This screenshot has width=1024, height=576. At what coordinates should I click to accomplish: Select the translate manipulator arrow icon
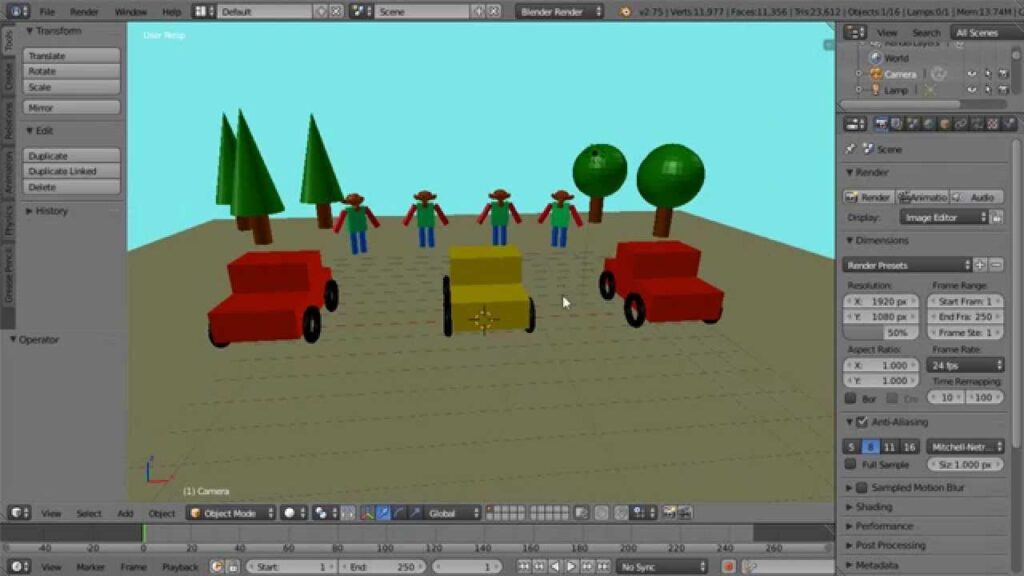(x=383, y=513)
